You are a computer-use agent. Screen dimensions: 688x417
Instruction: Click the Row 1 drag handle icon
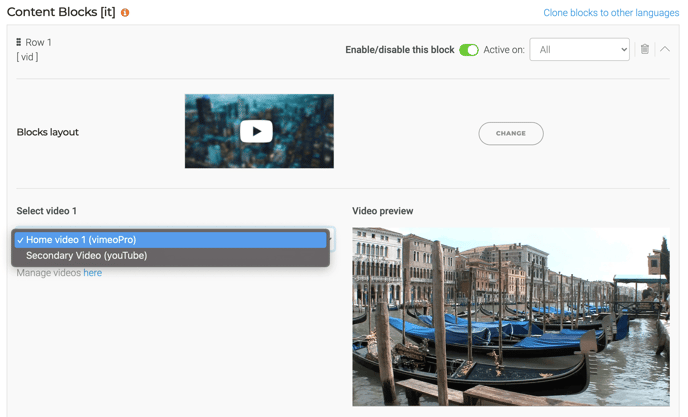point(18,42)
